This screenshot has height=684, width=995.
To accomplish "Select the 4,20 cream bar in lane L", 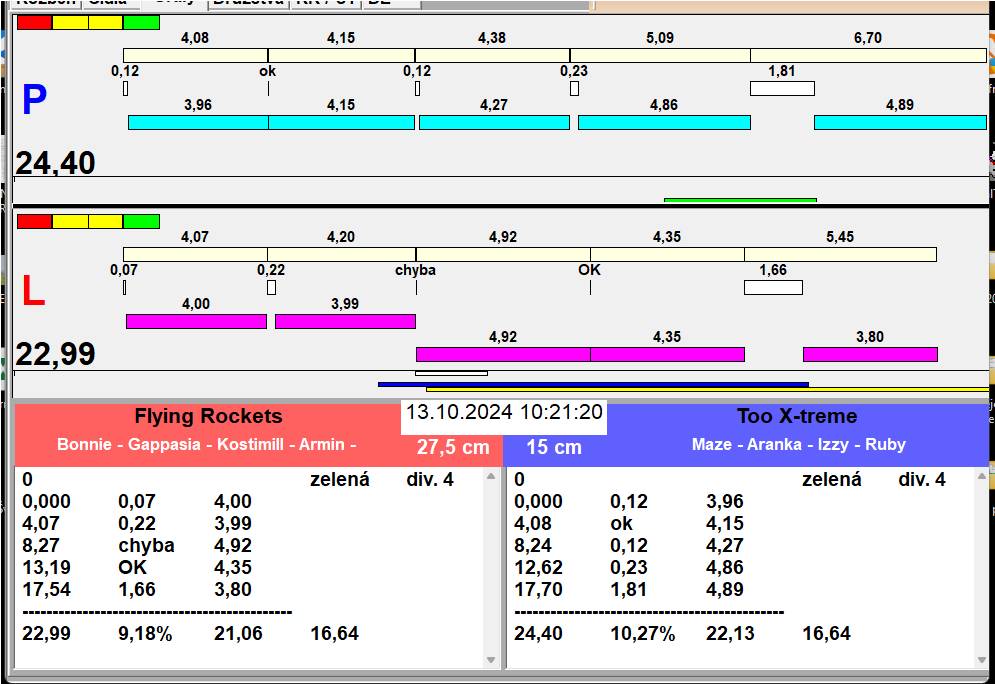I will (x=342, y=254).
